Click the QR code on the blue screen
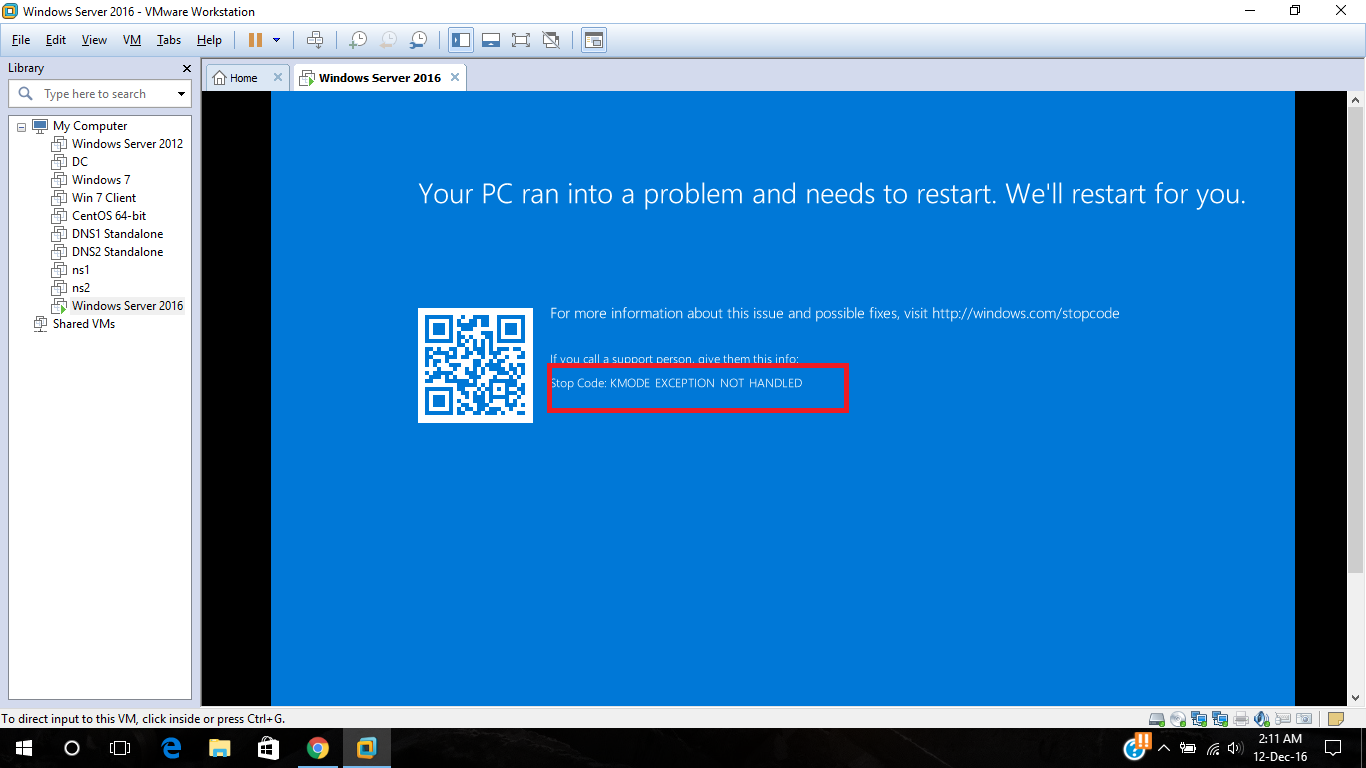Image resolution: width=1366 pixels, height=768 pixels. pos(475,365)
